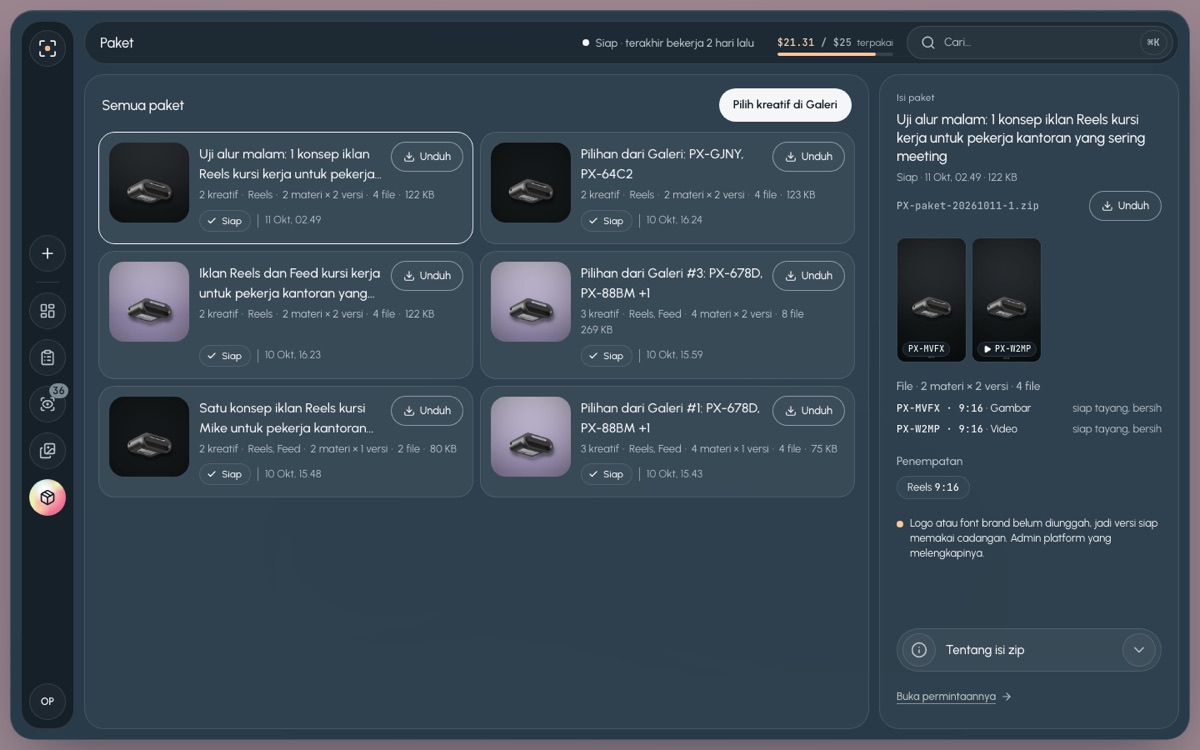1200x750 pixels.
Task: Download the Iklan Reels dan Feed package
Action: click(x=427, y=276)
